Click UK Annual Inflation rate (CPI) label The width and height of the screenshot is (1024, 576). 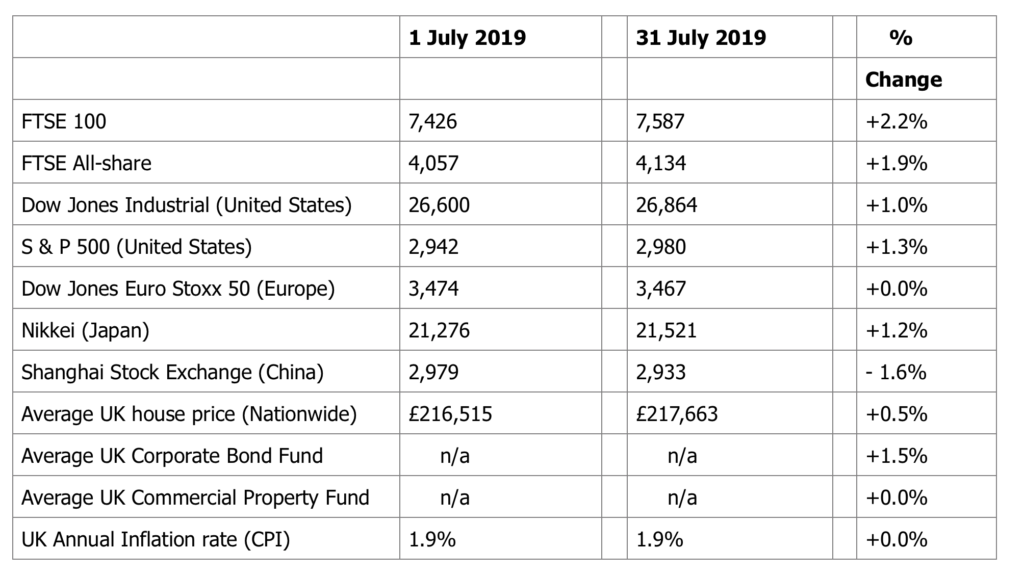click(156, 539)
